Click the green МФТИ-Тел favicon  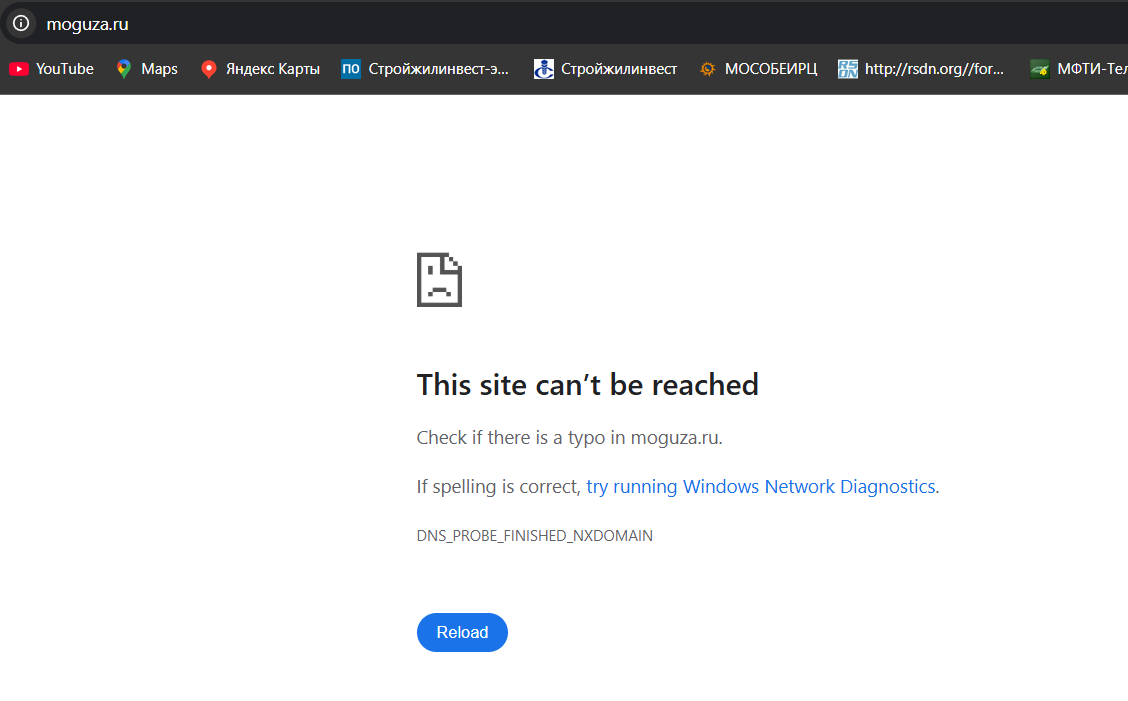(1040, 69)
